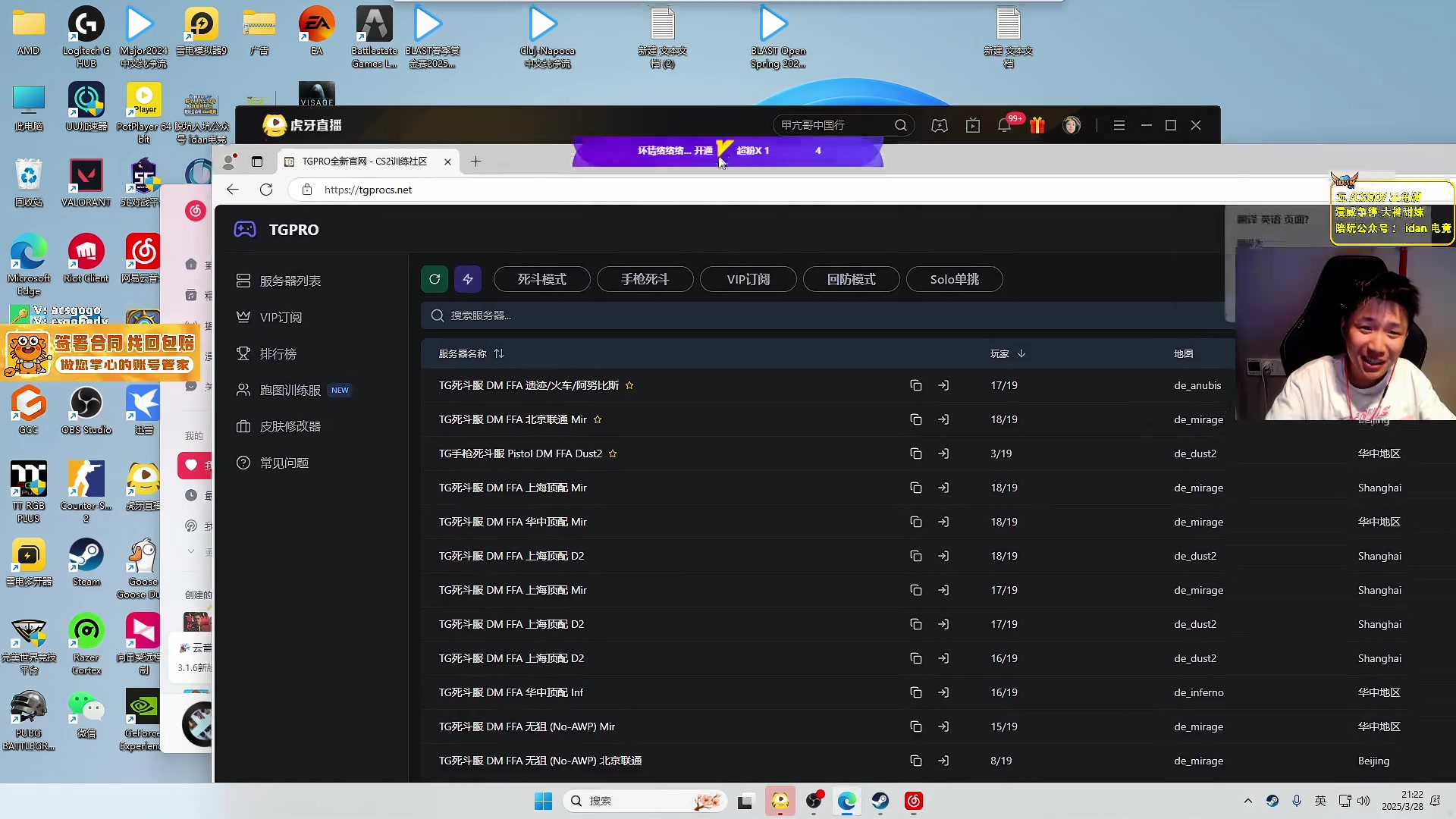Open the Huya gift box icon
This screenshot has height=819, width=1456.
tap(1037, 126)
